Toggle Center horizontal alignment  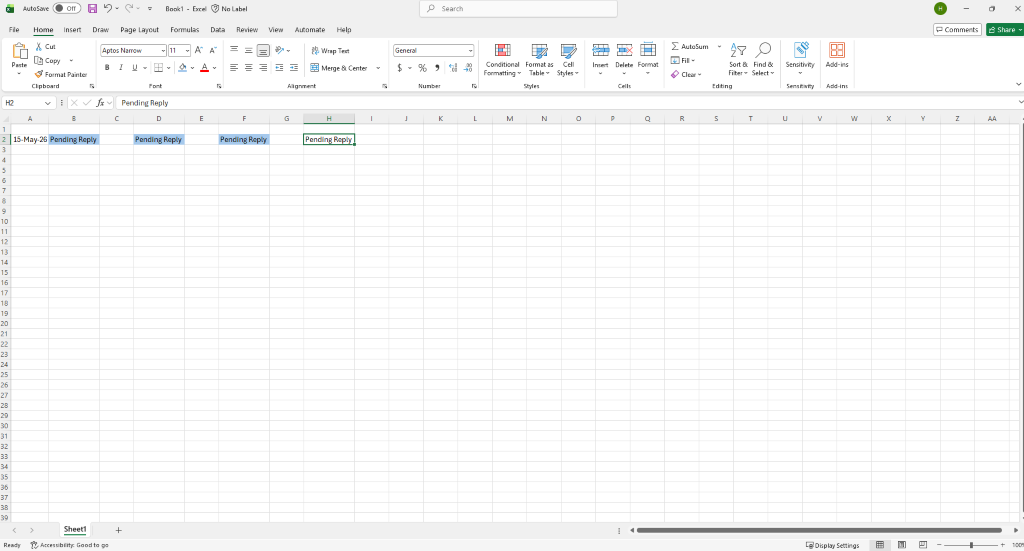coord(248,68)
